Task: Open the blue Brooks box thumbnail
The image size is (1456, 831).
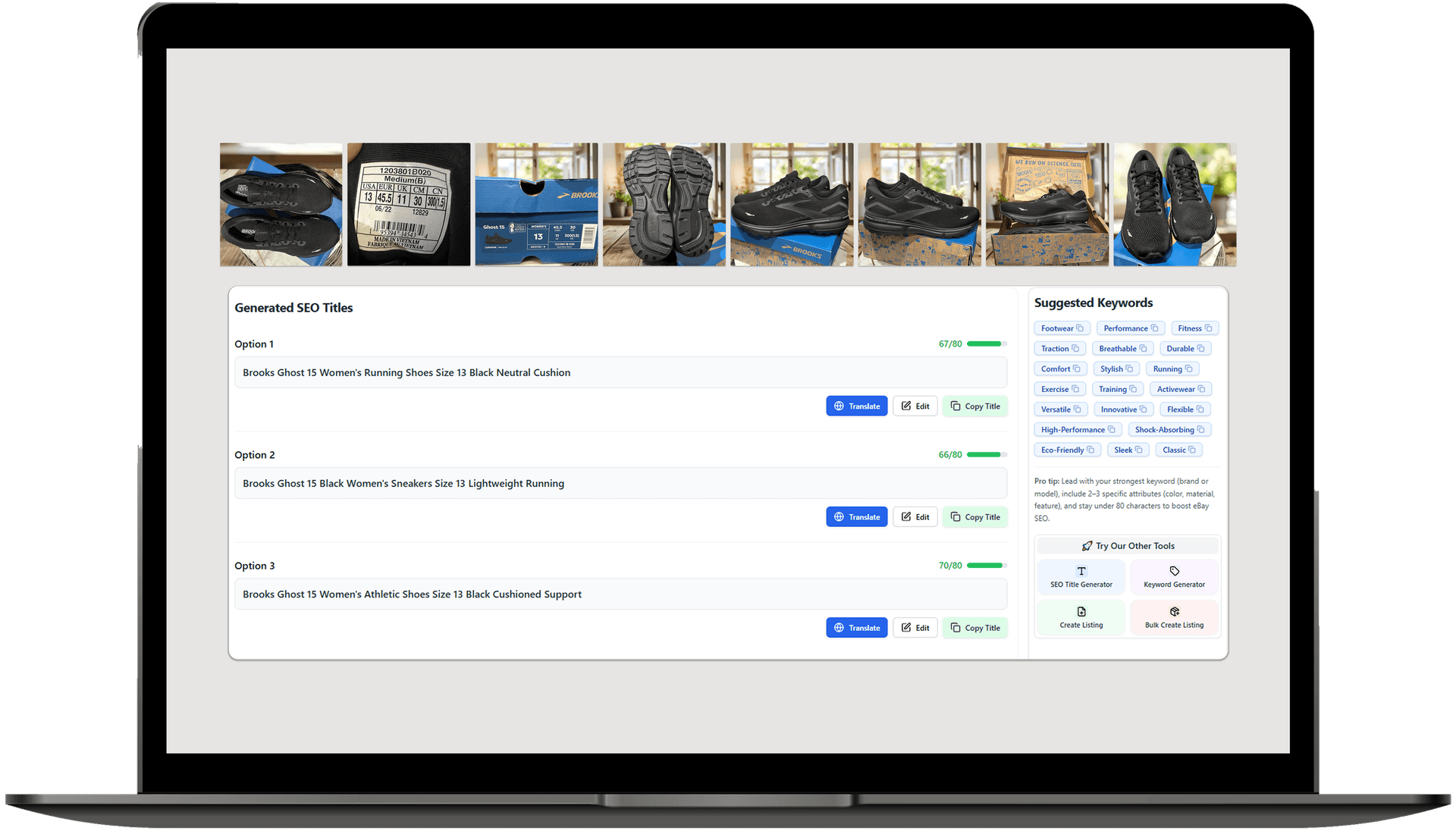Action: 536,205
